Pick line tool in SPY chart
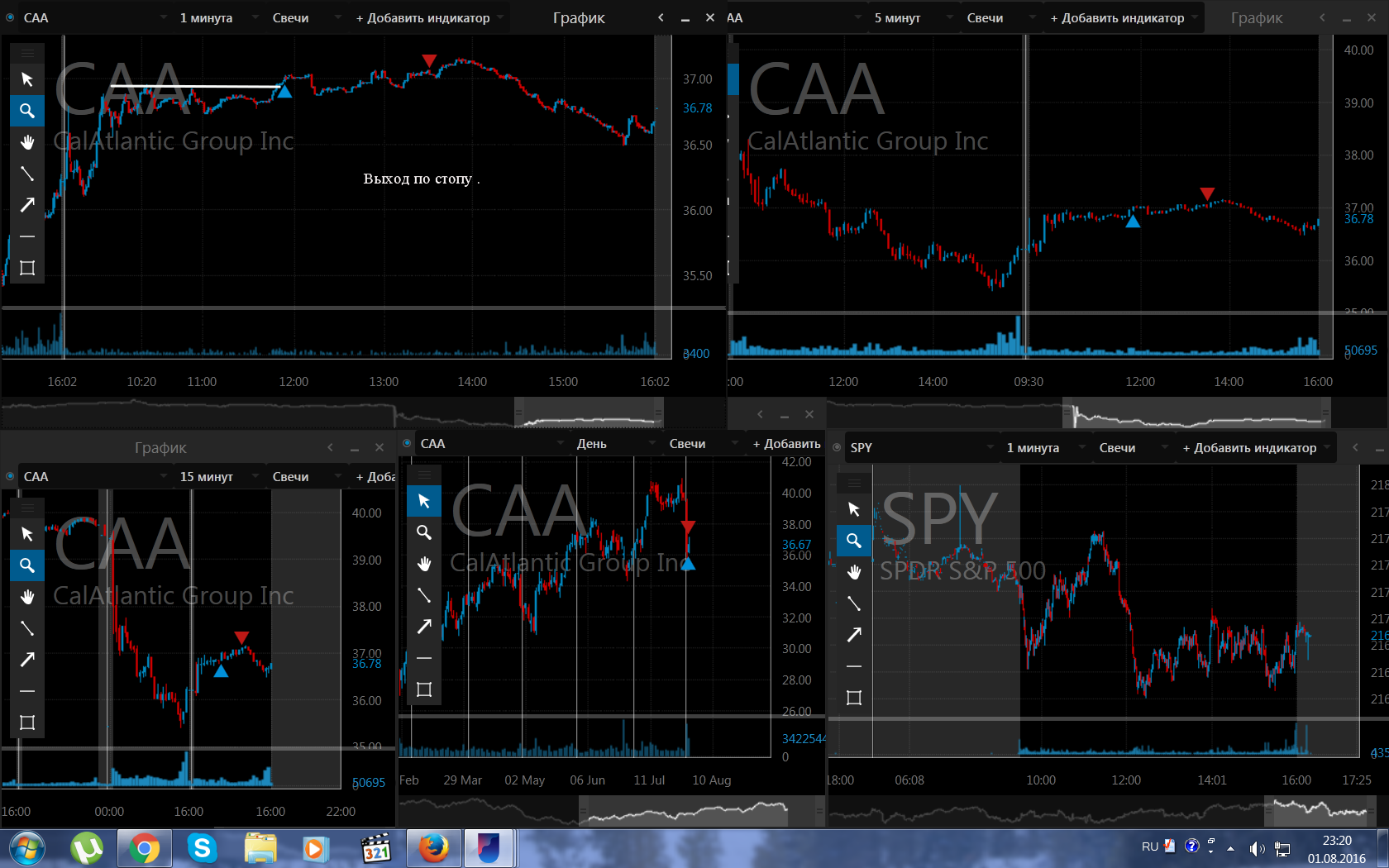Screen dimensions: 1389x868 [x=854, y=603]
